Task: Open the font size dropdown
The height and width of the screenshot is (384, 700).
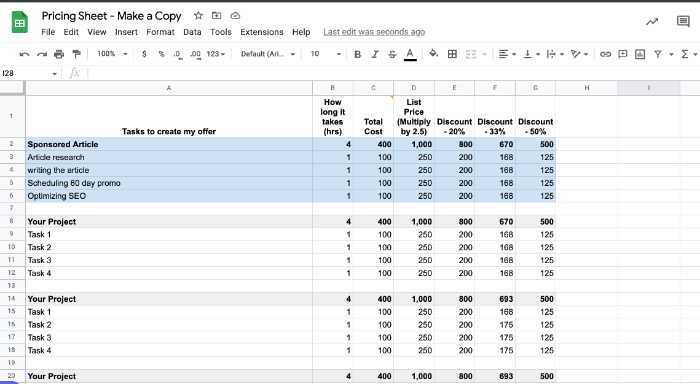Action: tap(326, 54)
